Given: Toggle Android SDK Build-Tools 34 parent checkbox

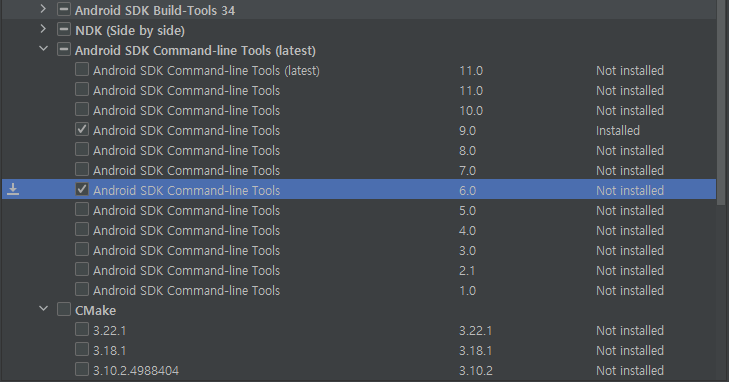Looking at the screenshot, I should click(64, 10).
